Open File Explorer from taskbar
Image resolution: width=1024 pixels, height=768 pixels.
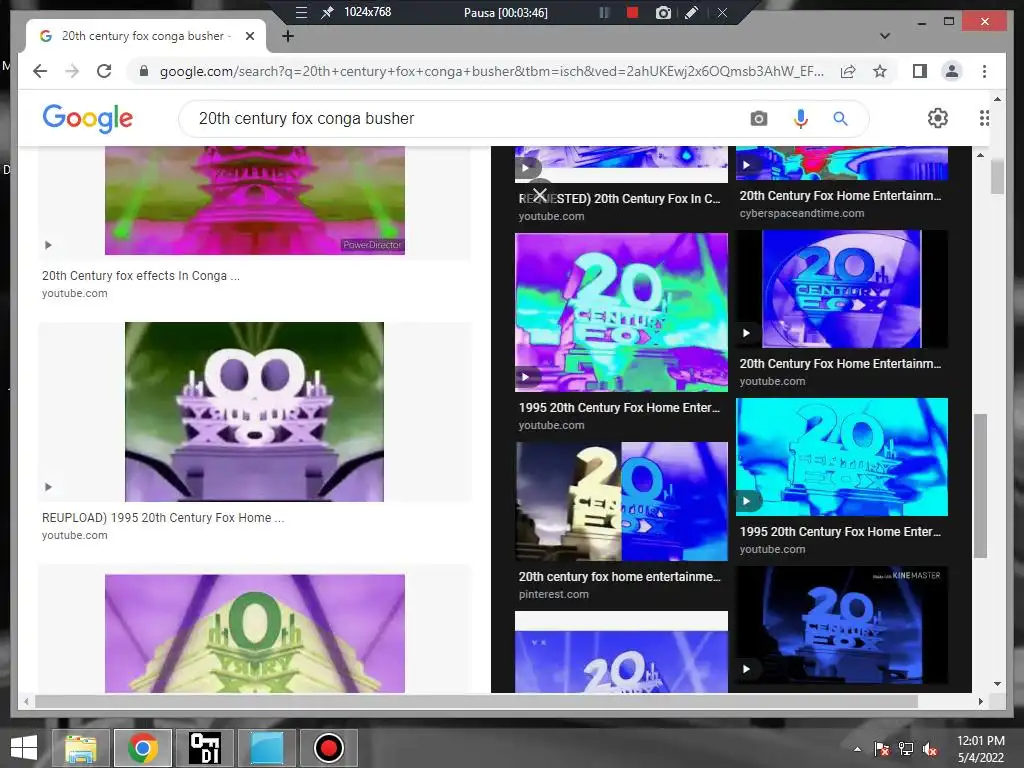coord(81,748)
